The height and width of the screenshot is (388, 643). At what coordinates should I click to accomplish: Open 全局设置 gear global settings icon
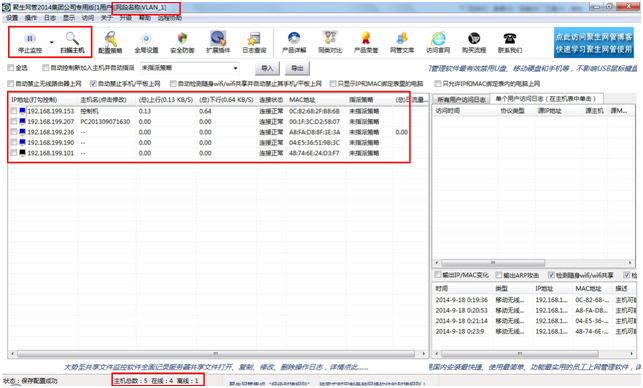[x=146, y=39]
